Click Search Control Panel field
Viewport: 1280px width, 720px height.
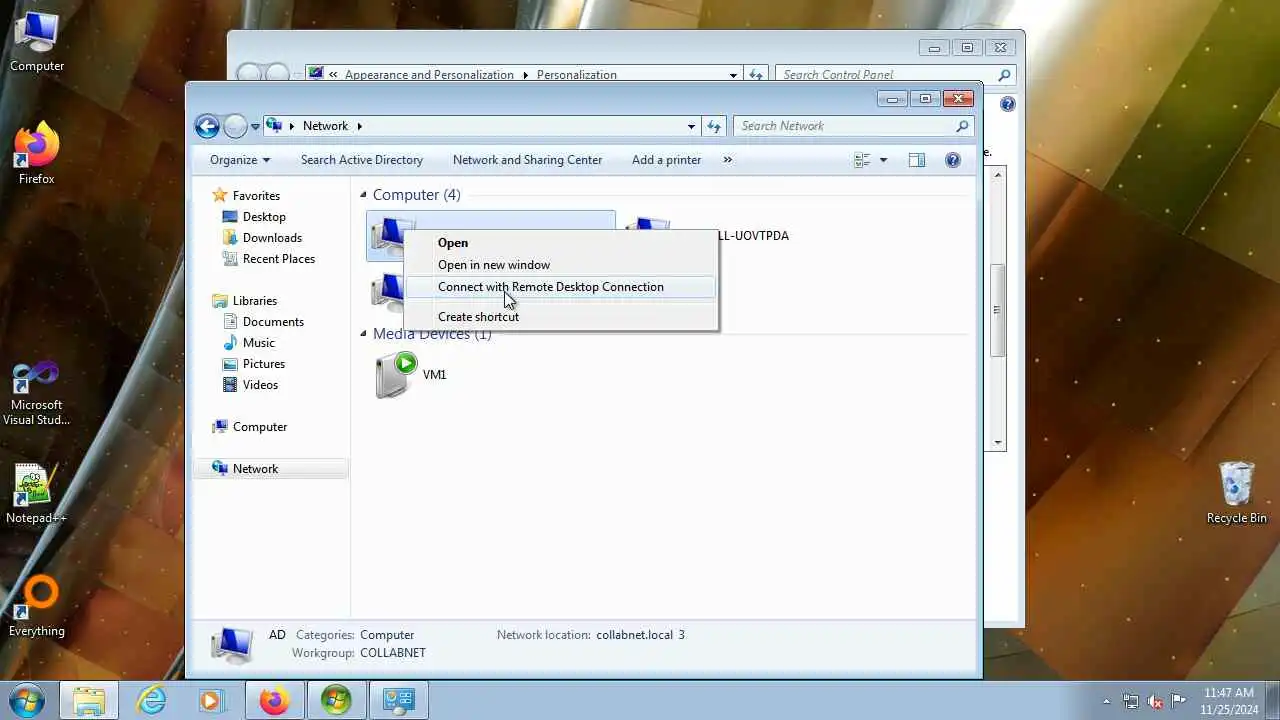coord(888,74)
